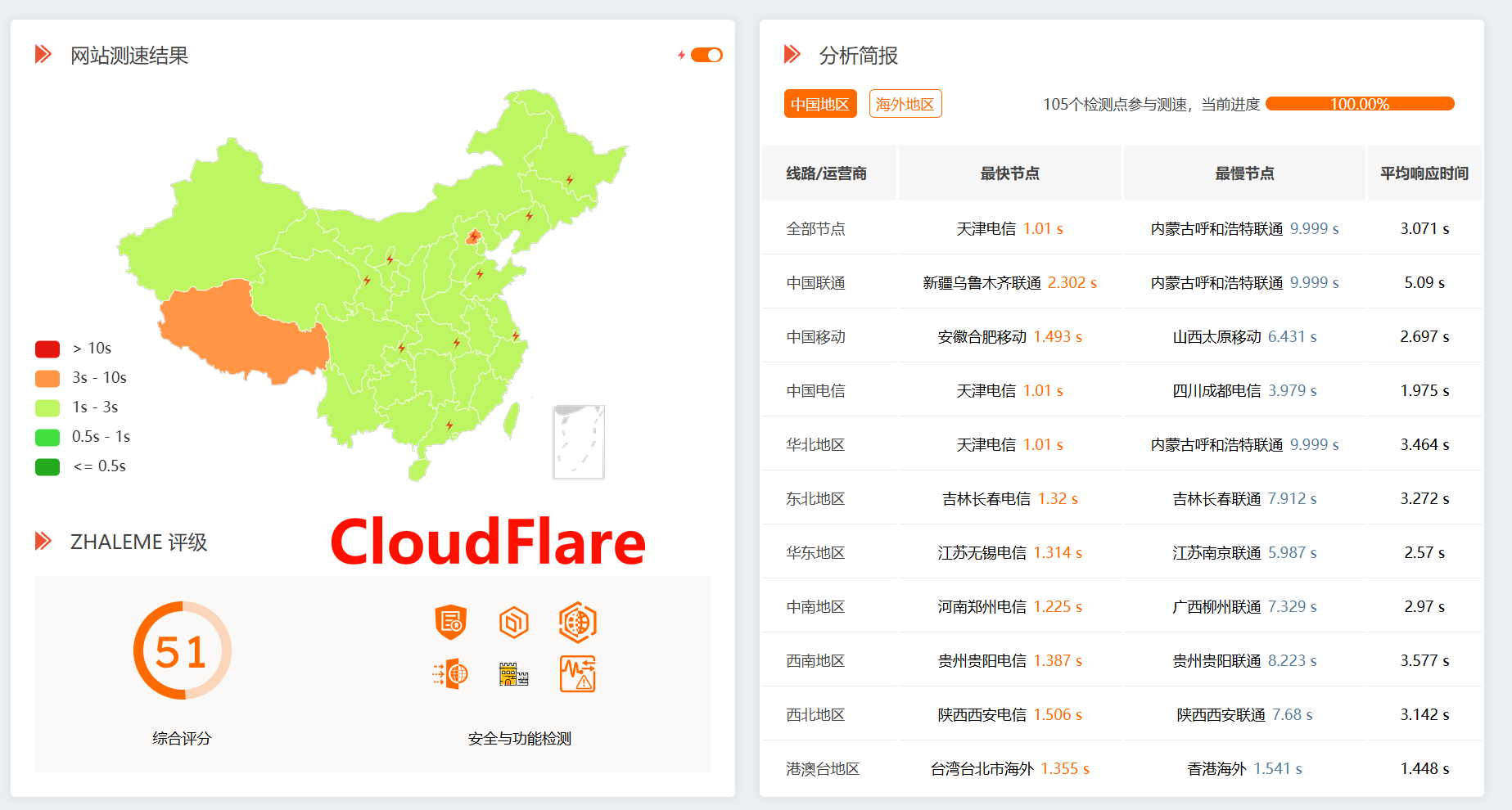Select the 中国电信 row label
The image size is (1512, 810).
[x=815, y=391]
